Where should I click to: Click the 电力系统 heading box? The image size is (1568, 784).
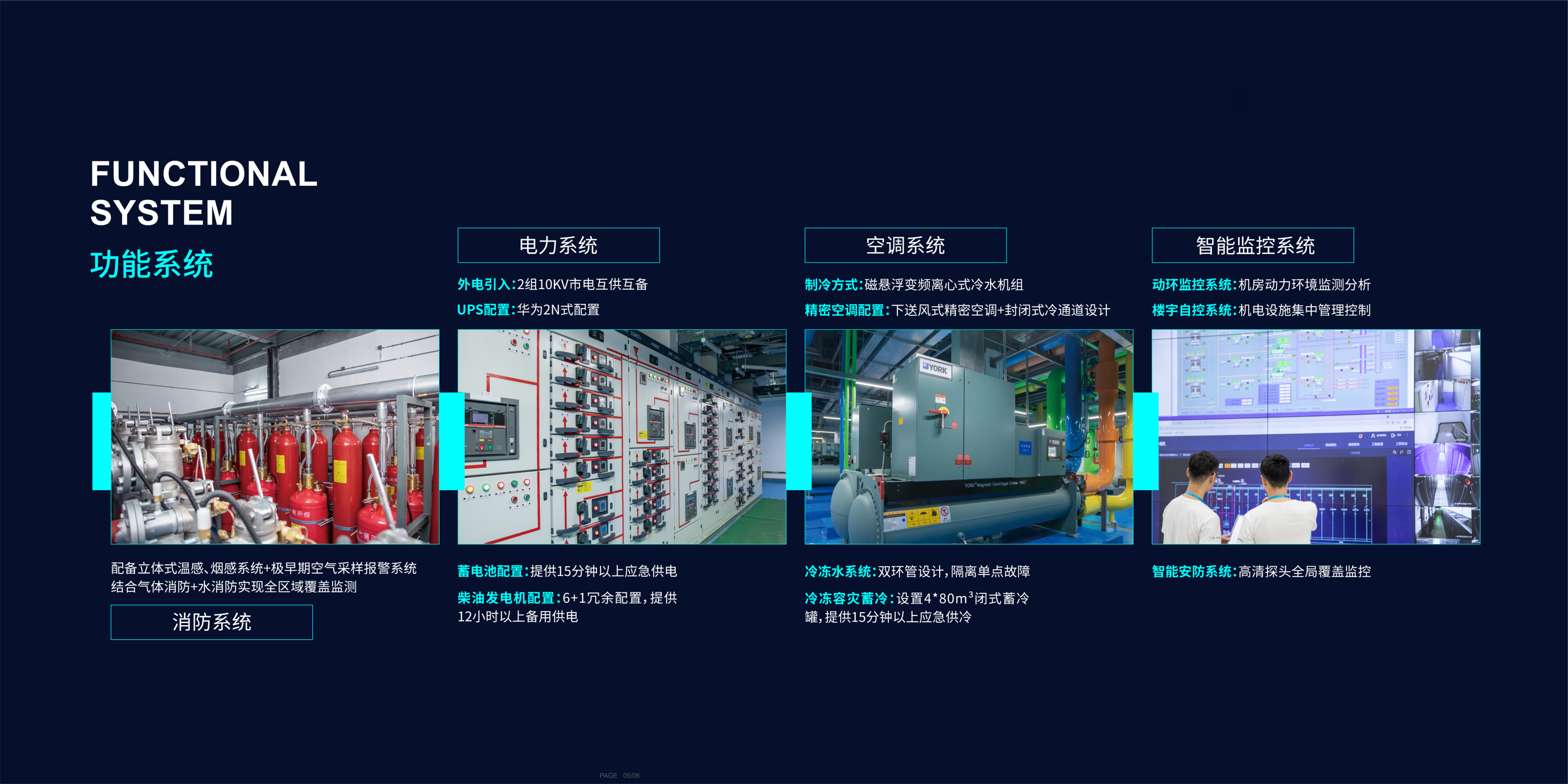click(x=558, y=245)
